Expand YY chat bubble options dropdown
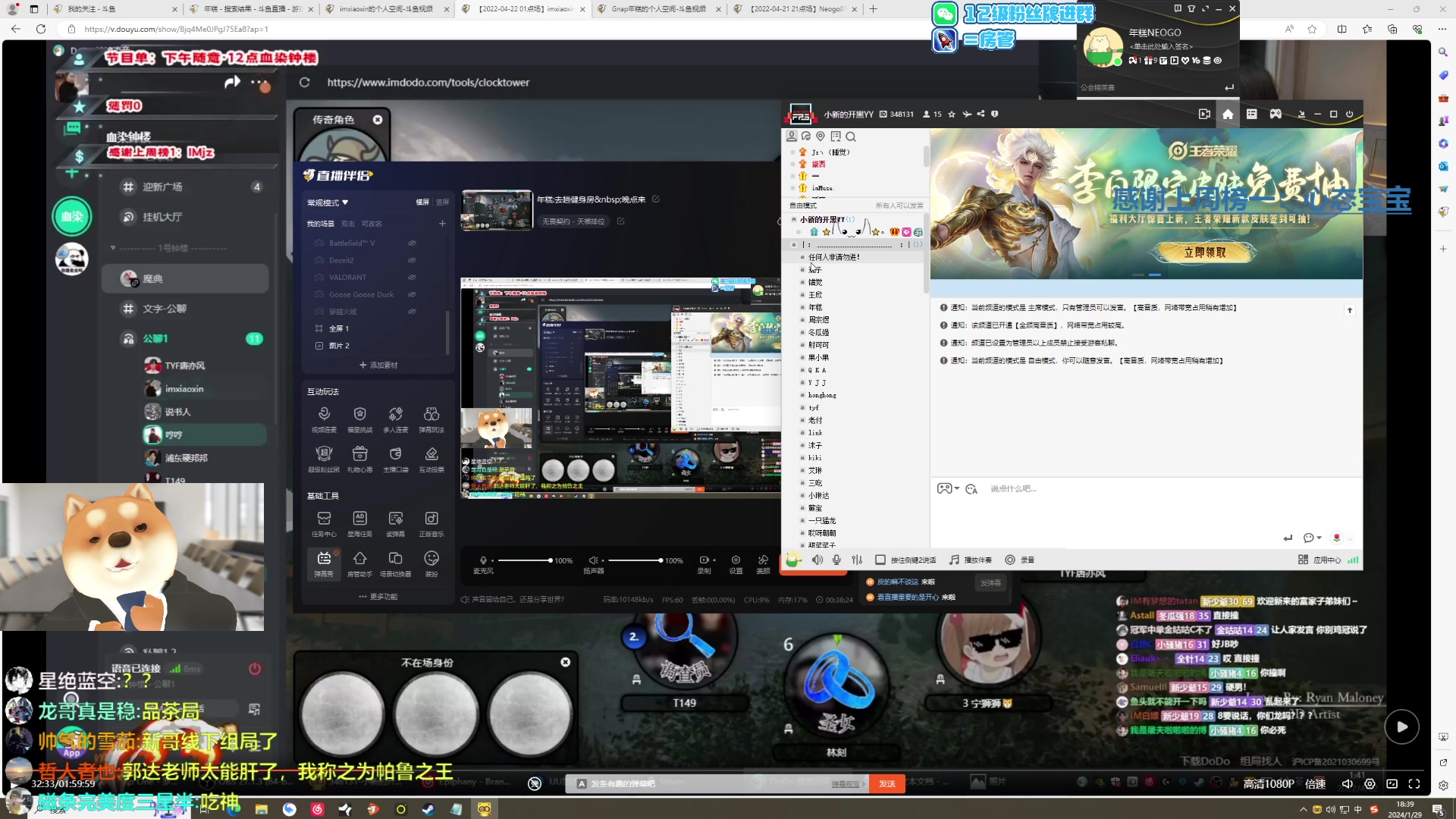 click(1319, 538)
